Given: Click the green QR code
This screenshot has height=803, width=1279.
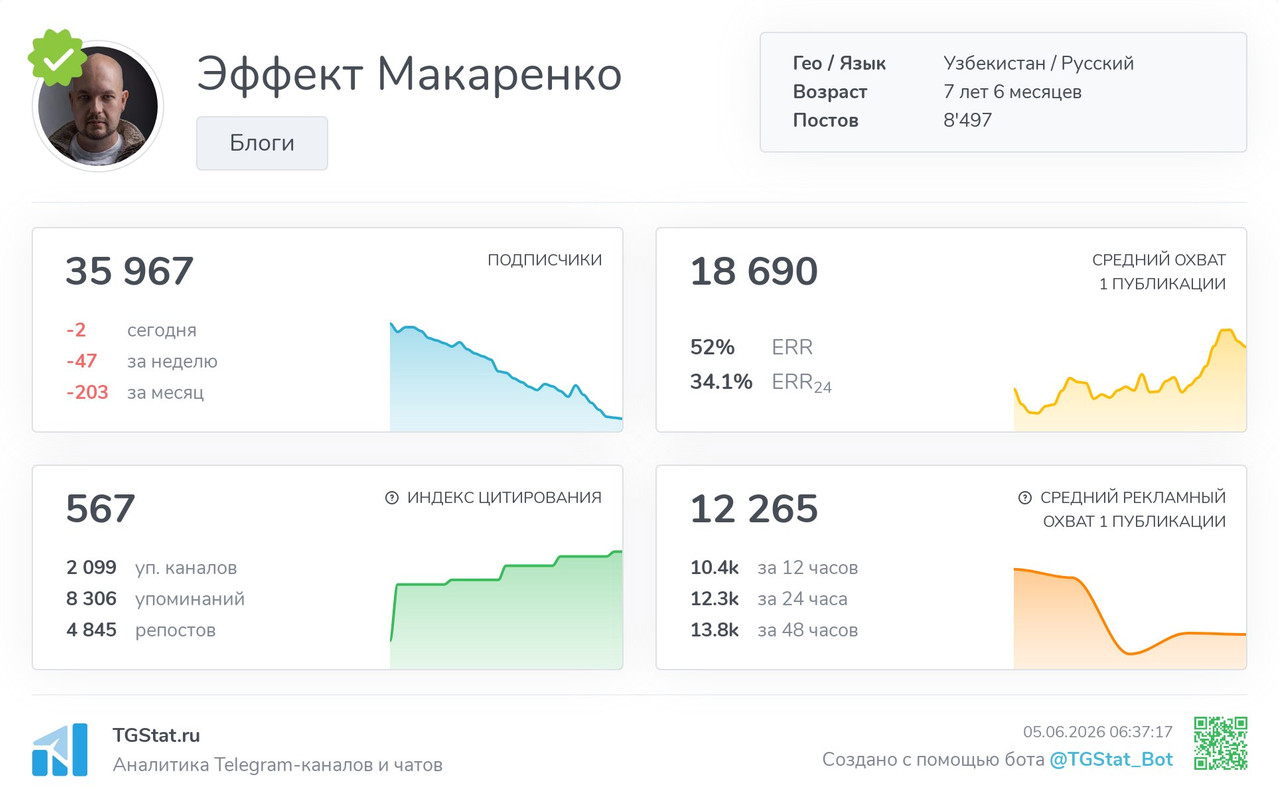Looking at the screenshot, I should (1220, 743).
